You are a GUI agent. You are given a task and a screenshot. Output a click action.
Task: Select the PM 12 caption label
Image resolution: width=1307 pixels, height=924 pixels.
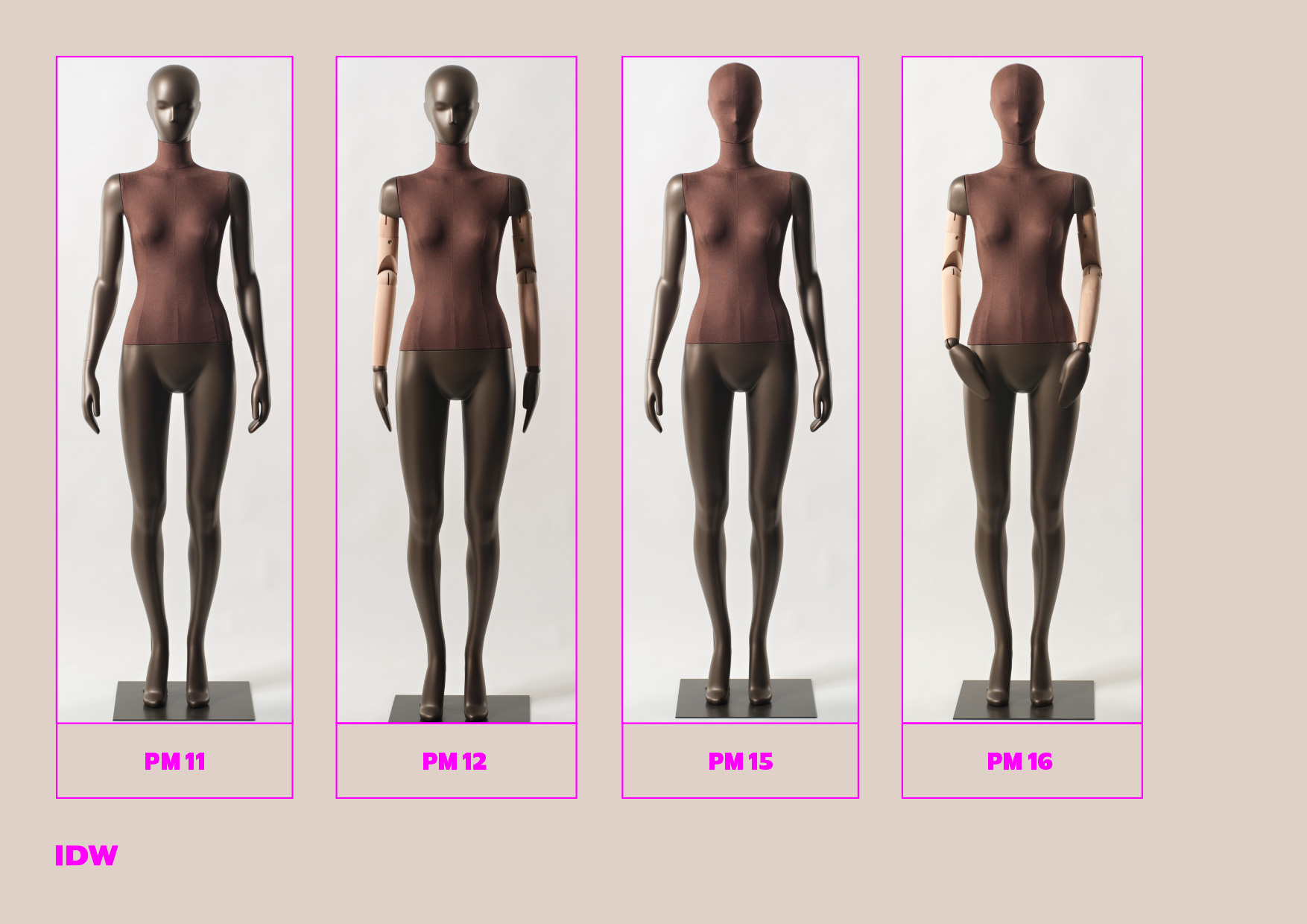[454, 761]
